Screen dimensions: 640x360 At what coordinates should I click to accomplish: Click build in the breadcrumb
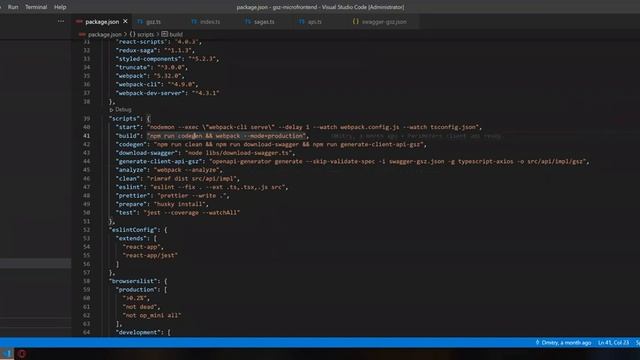pos(176,34)
